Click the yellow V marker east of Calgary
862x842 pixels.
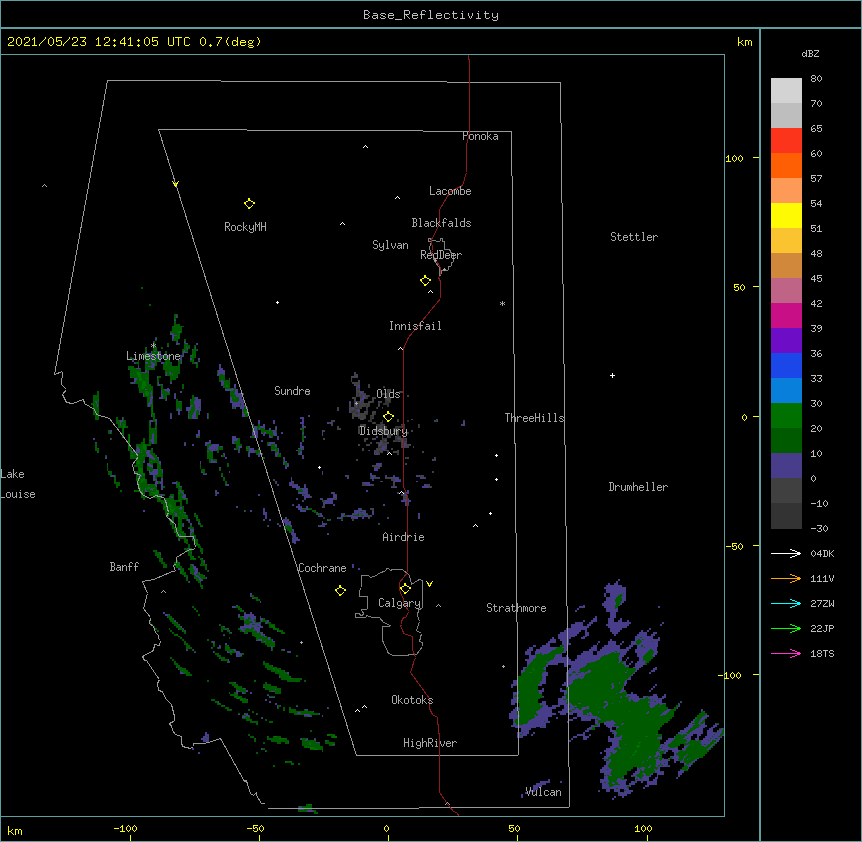[429, 584]
